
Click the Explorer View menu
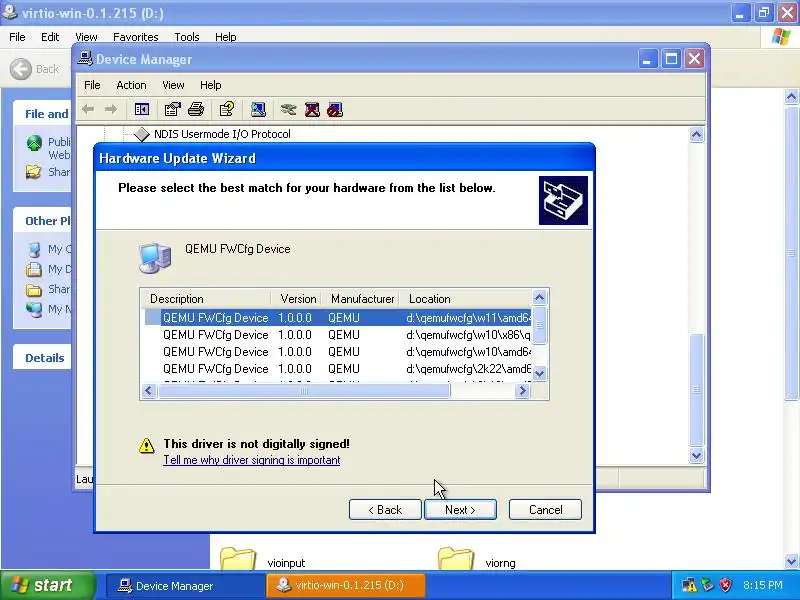pyautogui.click(x=86, y=37)
